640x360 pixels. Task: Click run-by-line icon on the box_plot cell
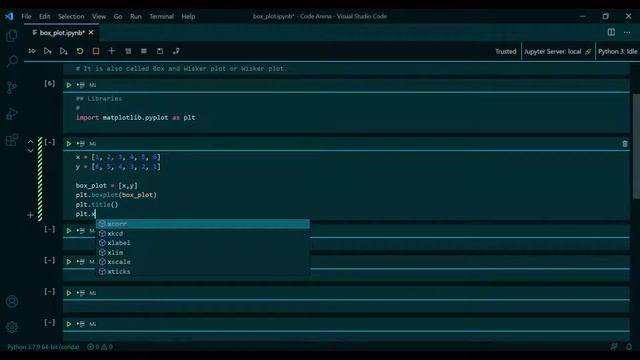click(81, 144)
